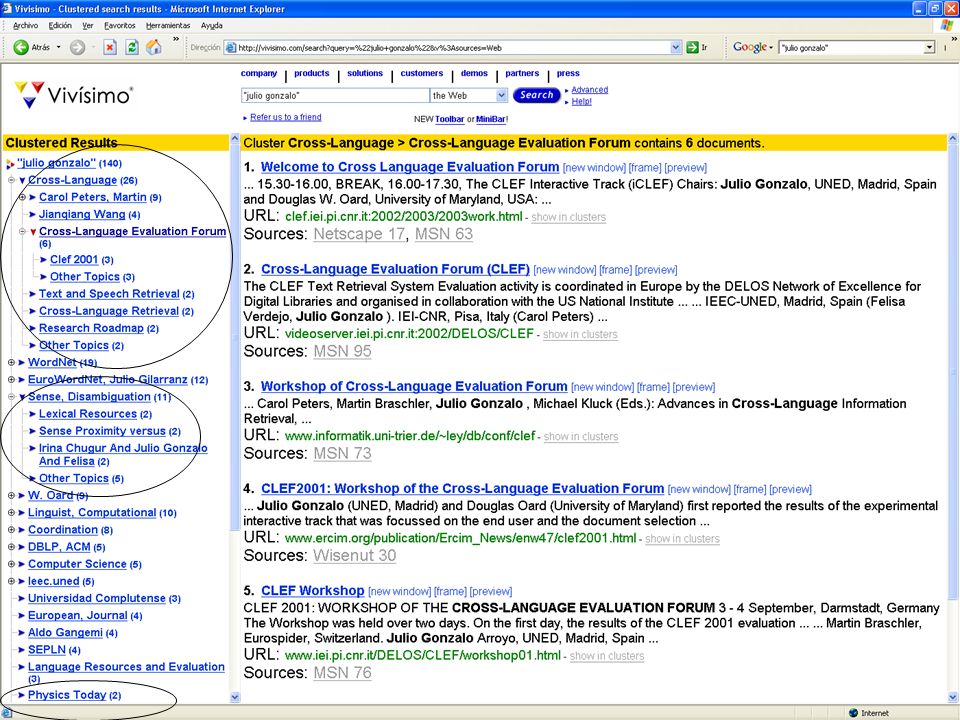Viewport: 960px width, 720px height.
Task: Go to Home page icon
Action: coord(154,47)
